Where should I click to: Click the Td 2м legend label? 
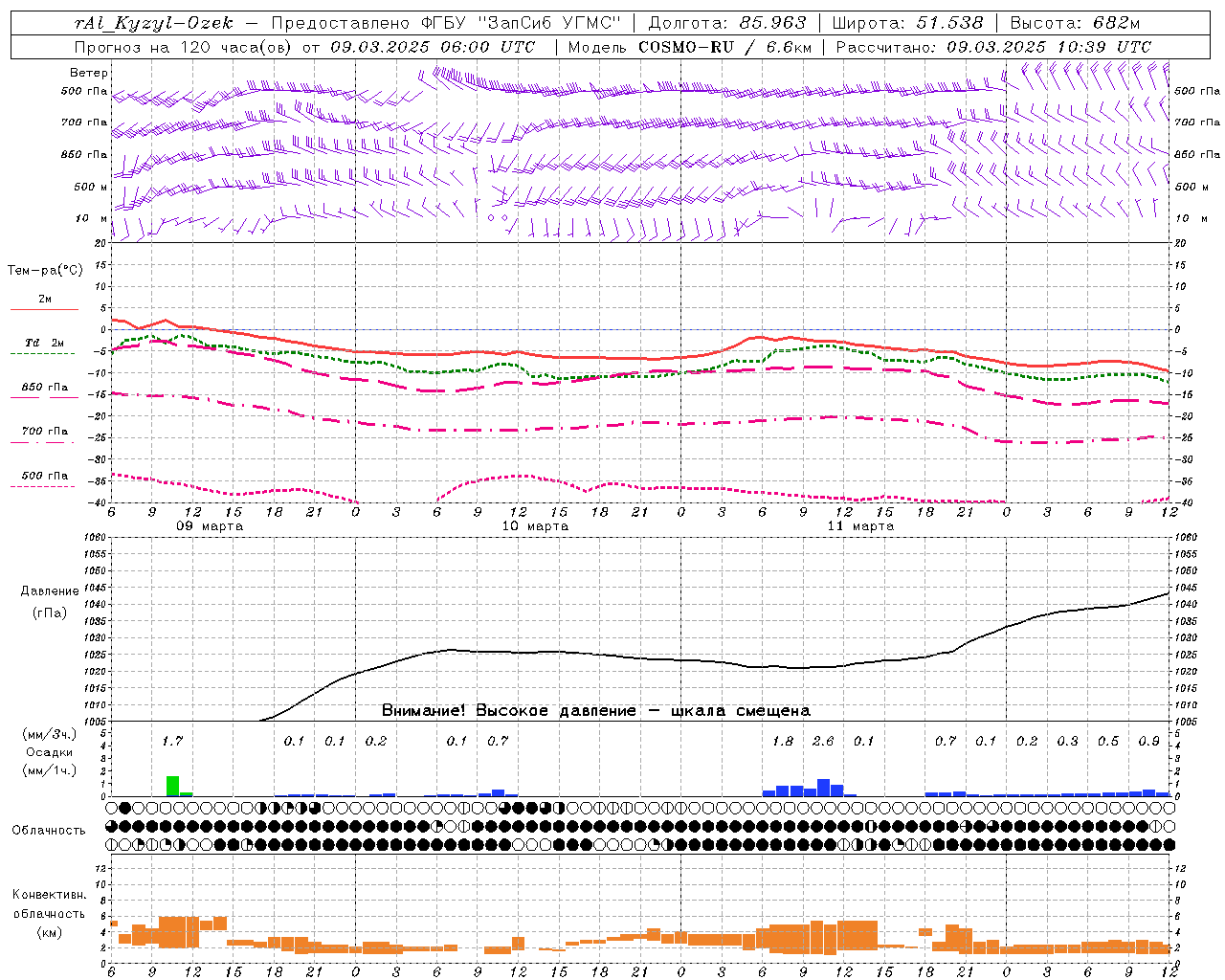[45, 343]
